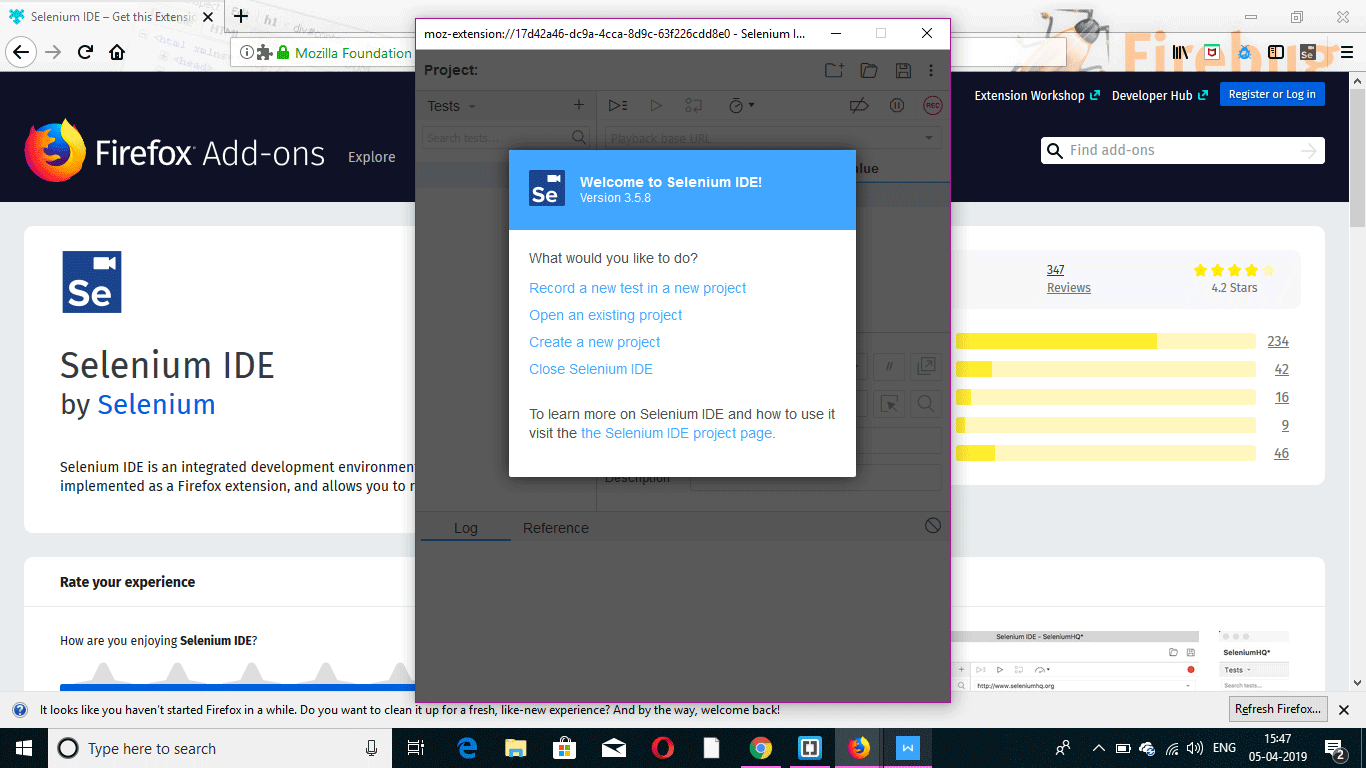Click the Selenium IDE toolbar extension icon

click(1307, 52)
